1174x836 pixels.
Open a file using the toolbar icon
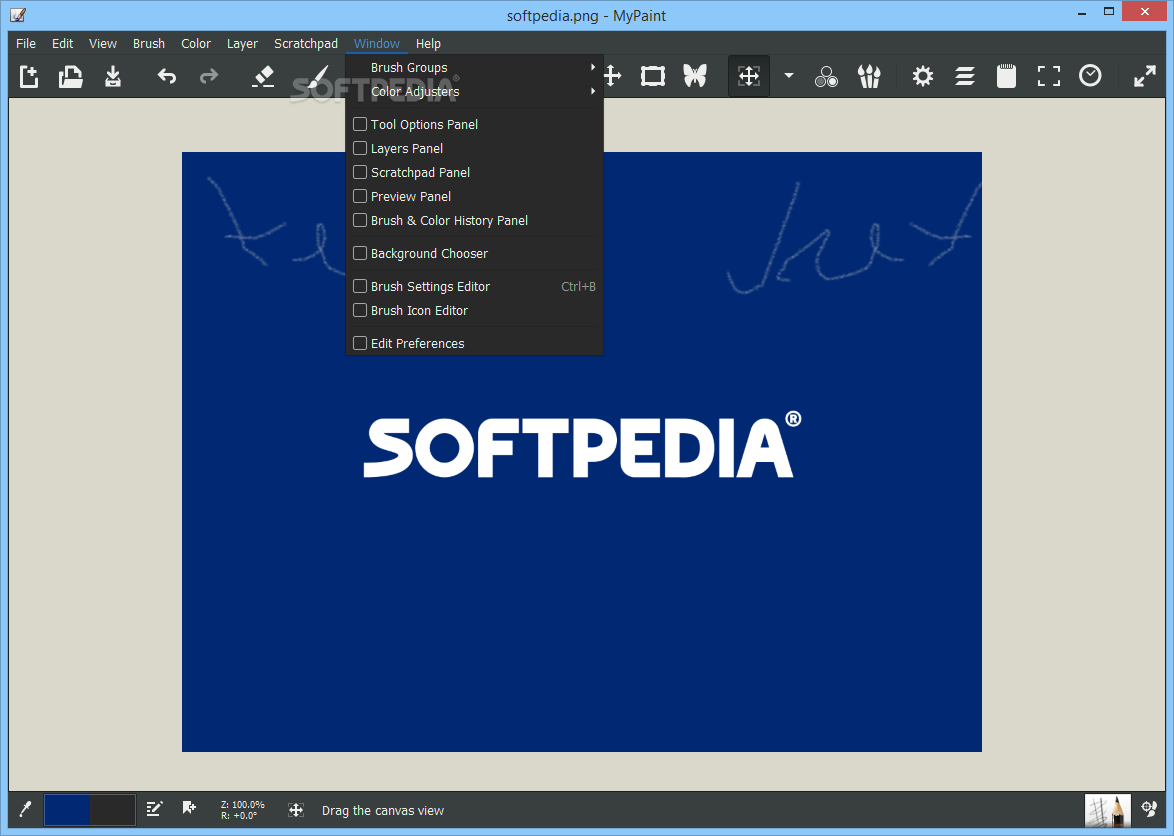pyautogui.click(x=70, y=76)
